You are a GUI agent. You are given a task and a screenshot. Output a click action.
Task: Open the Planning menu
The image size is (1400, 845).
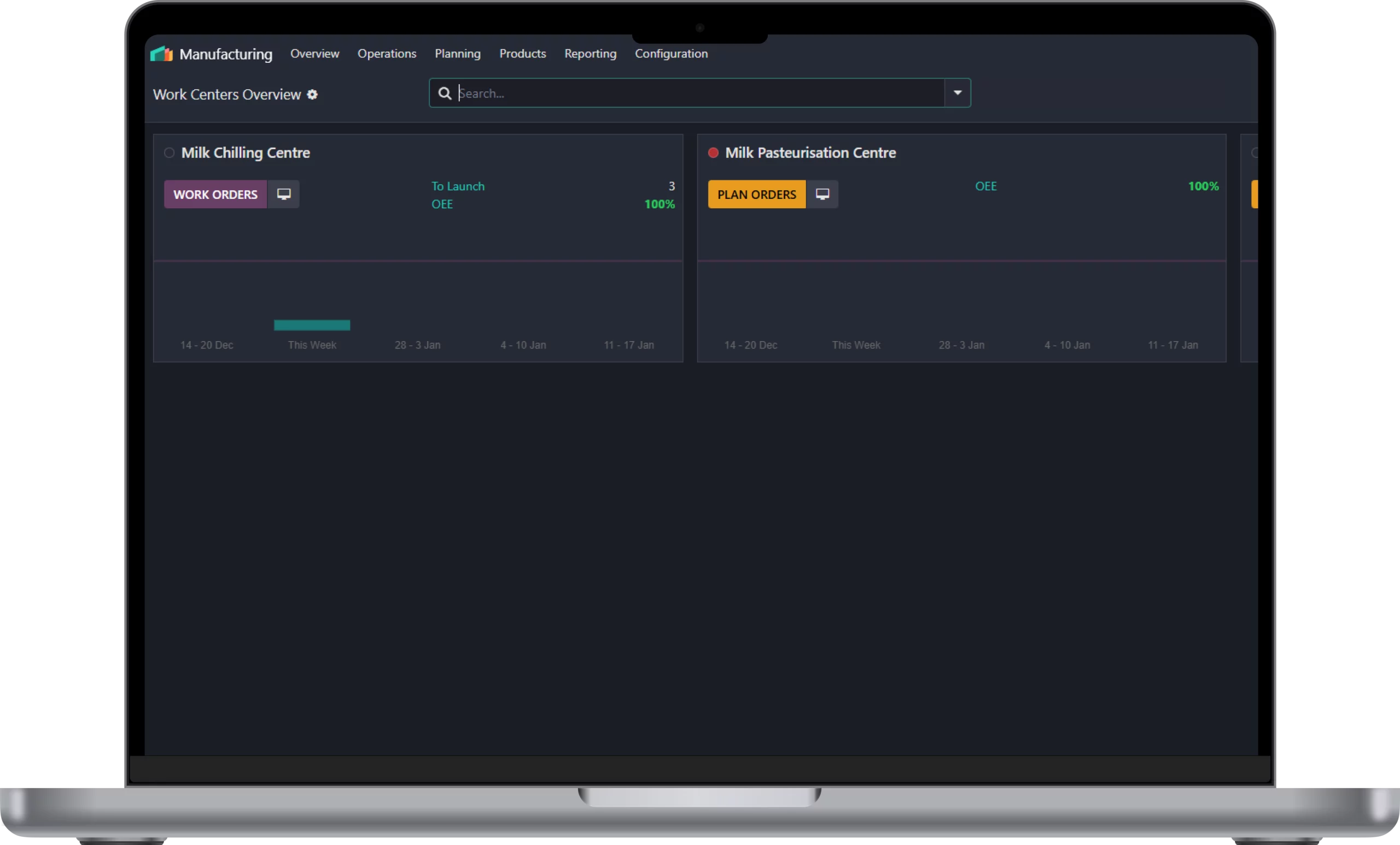point(457,54)
